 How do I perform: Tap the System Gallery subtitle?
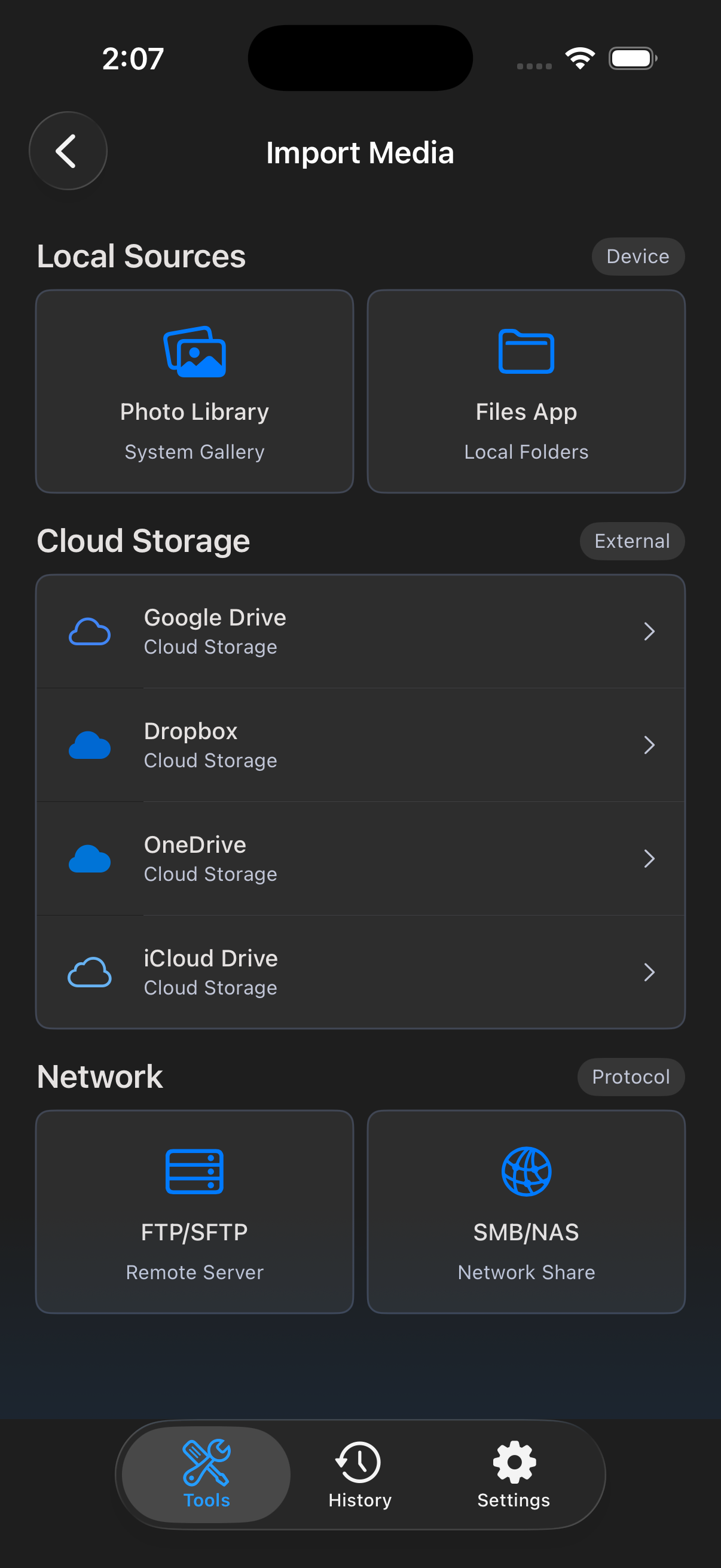point(195,452)
